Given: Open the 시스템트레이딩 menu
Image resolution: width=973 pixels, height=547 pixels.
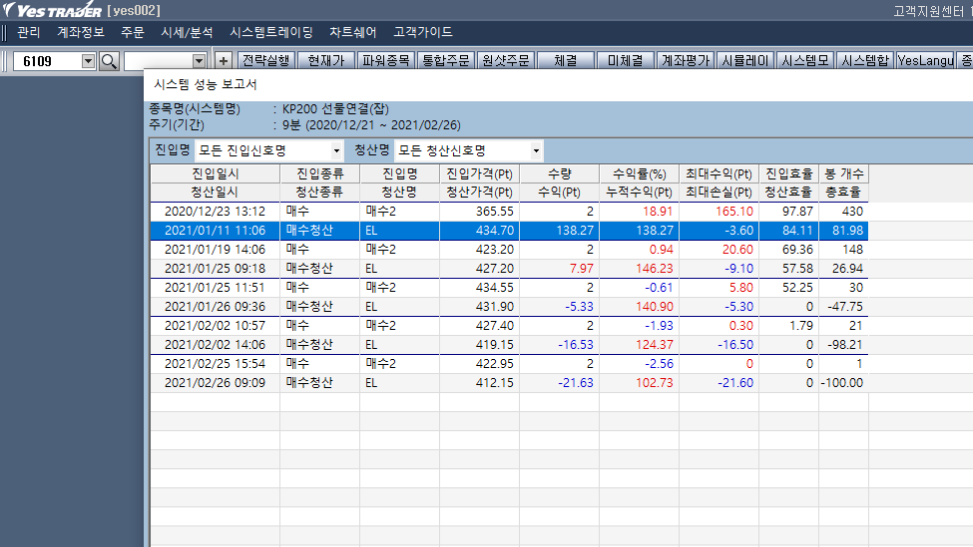Looking at the screenshot, I should click(271, 32).
